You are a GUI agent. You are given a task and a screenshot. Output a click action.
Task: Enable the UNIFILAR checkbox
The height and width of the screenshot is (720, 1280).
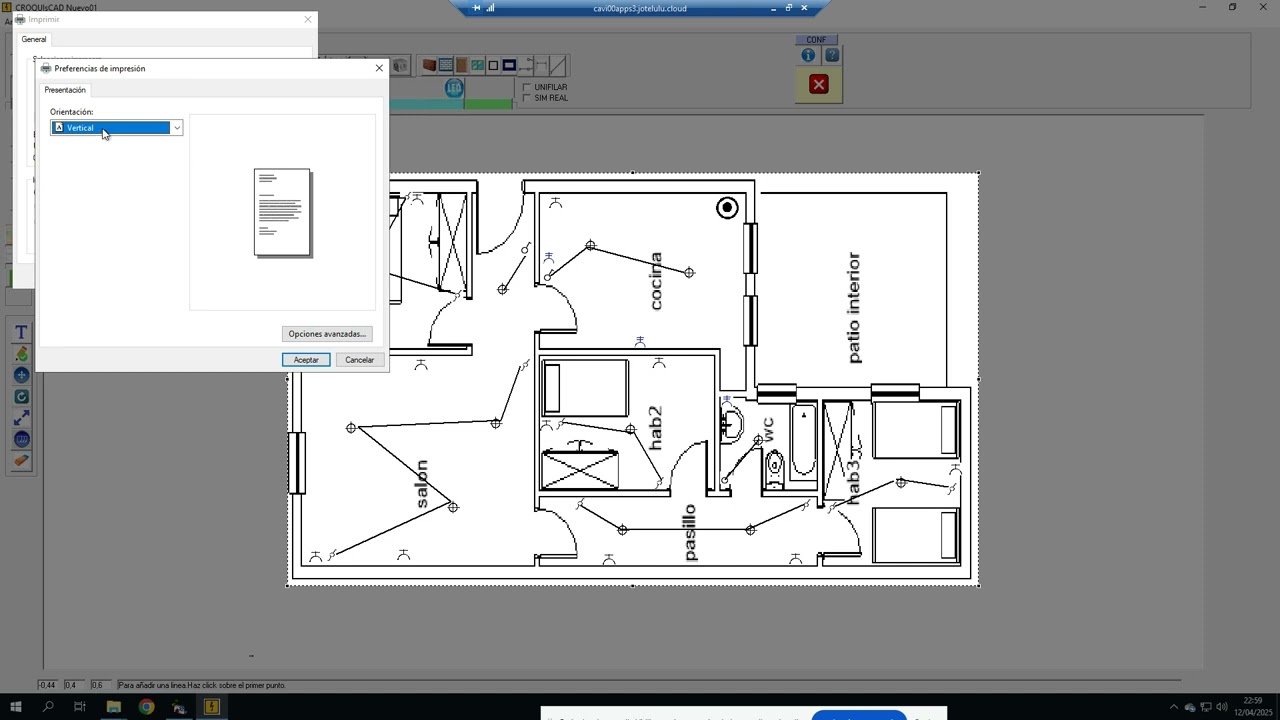(x=527, y=87)
